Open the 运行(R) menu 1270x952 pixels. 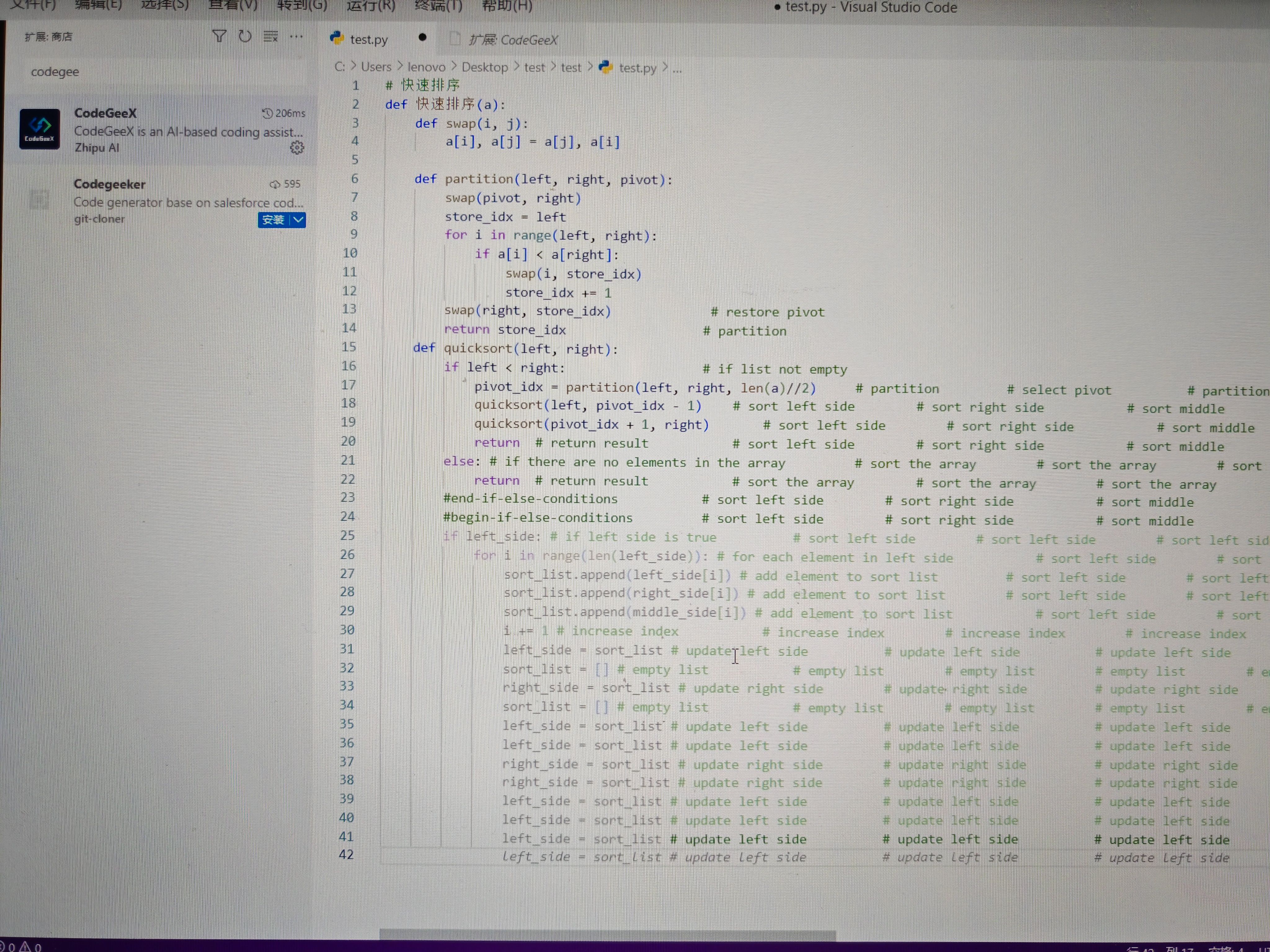(370, 6)
